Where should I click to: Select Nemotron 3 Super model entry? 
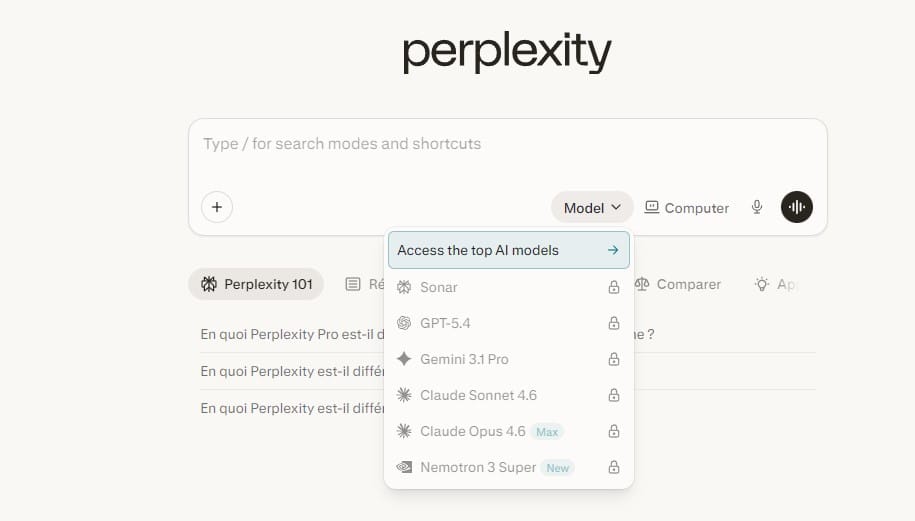[478, 467]
